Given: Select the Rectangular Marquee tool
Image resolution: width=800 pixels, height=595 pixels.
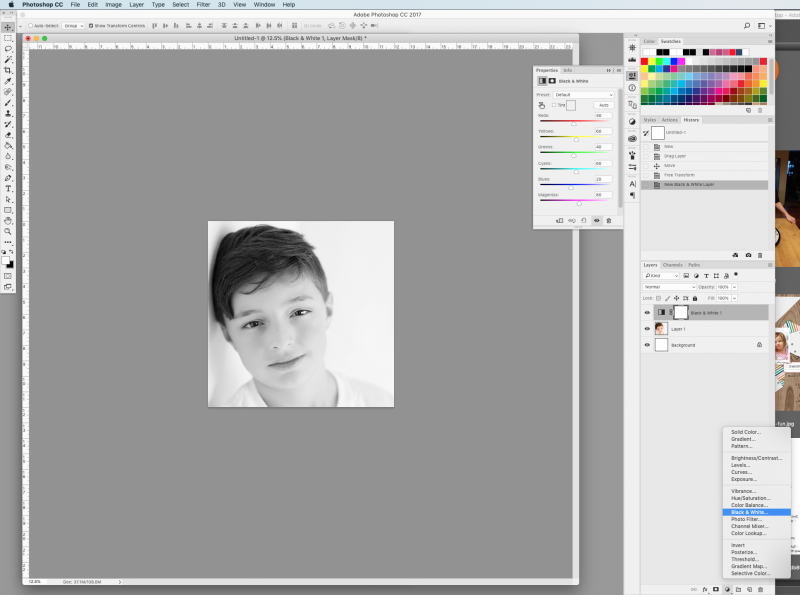Looking at the screenshot, I should [x=8, y=38].
